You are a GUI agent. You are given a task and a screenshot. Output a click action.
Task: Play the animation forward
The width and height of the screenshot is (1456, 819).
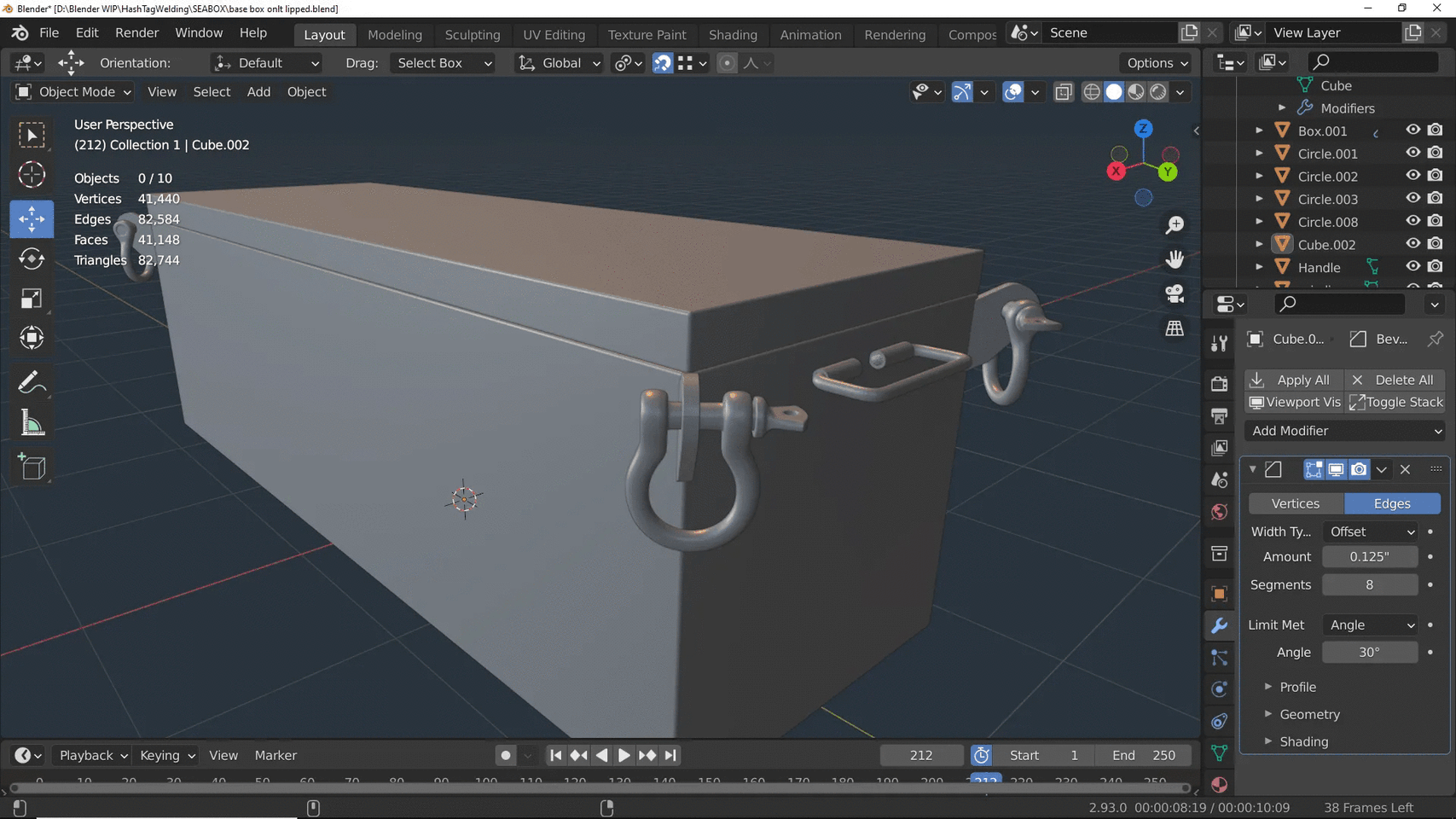(624, 755)
